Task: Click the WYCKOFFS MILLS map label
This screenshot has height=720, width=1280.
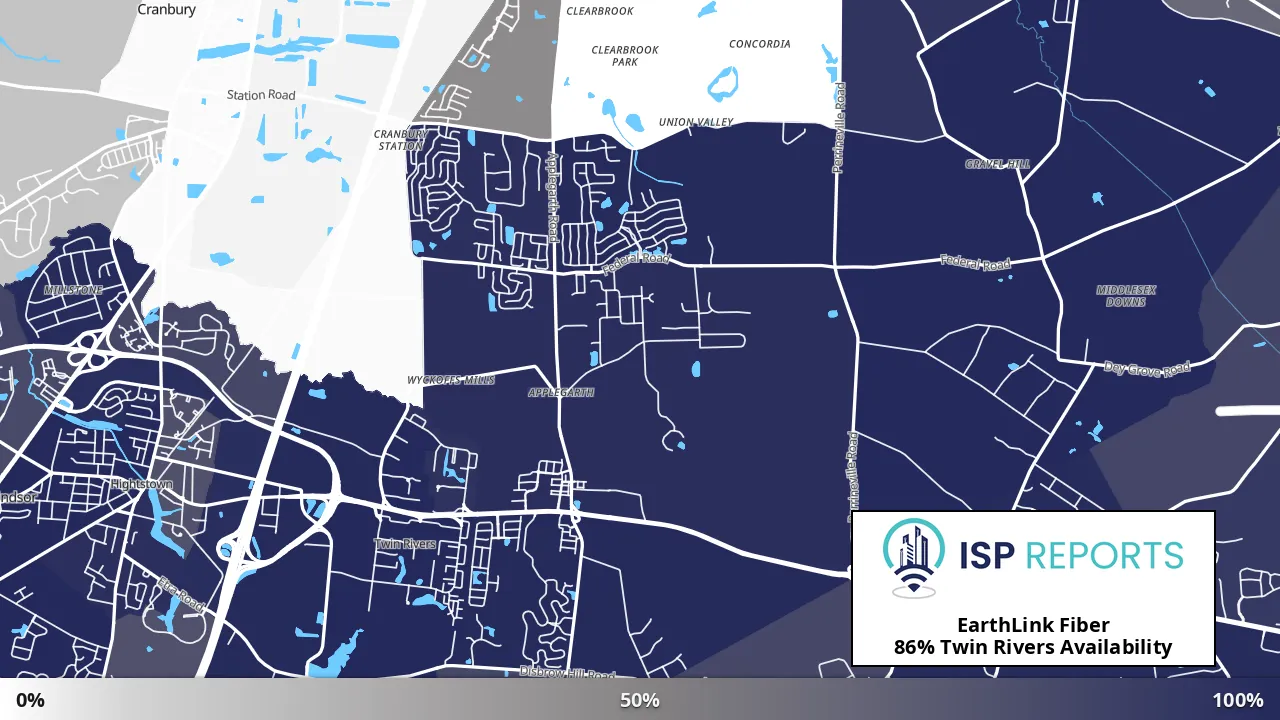Action: coord(451,380)
